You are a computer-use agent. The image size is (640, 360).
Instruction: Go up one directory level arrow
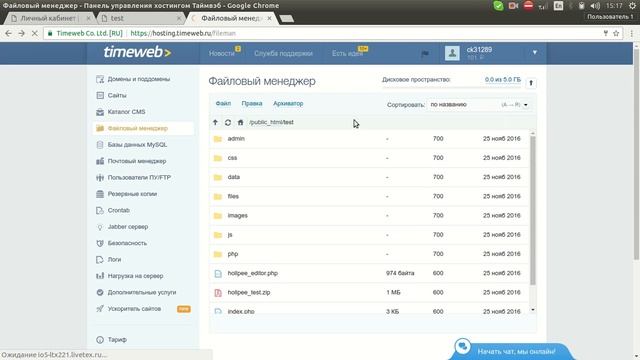[215, 122]
